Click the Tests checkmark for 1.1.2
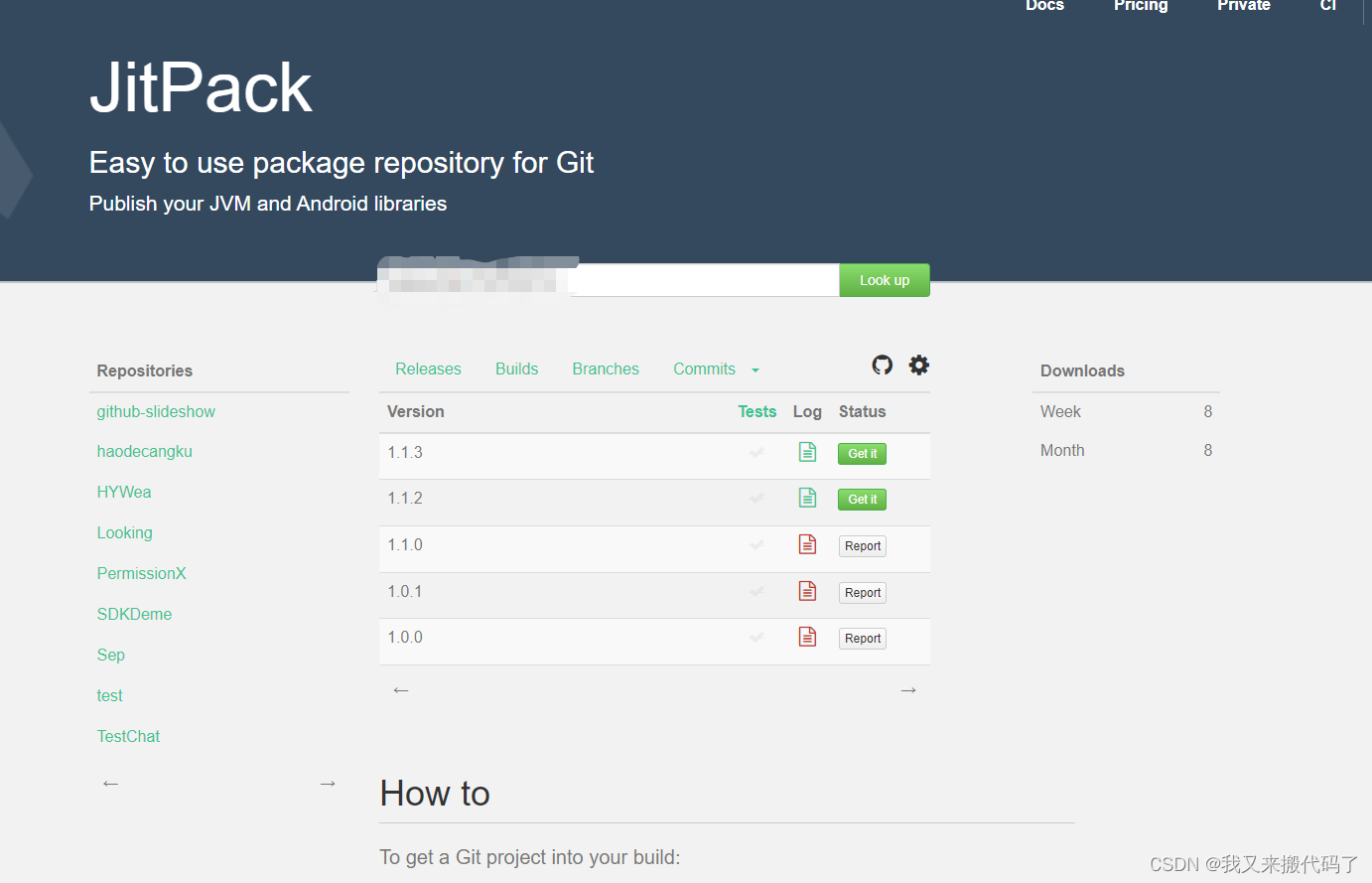 click(756, 498)
